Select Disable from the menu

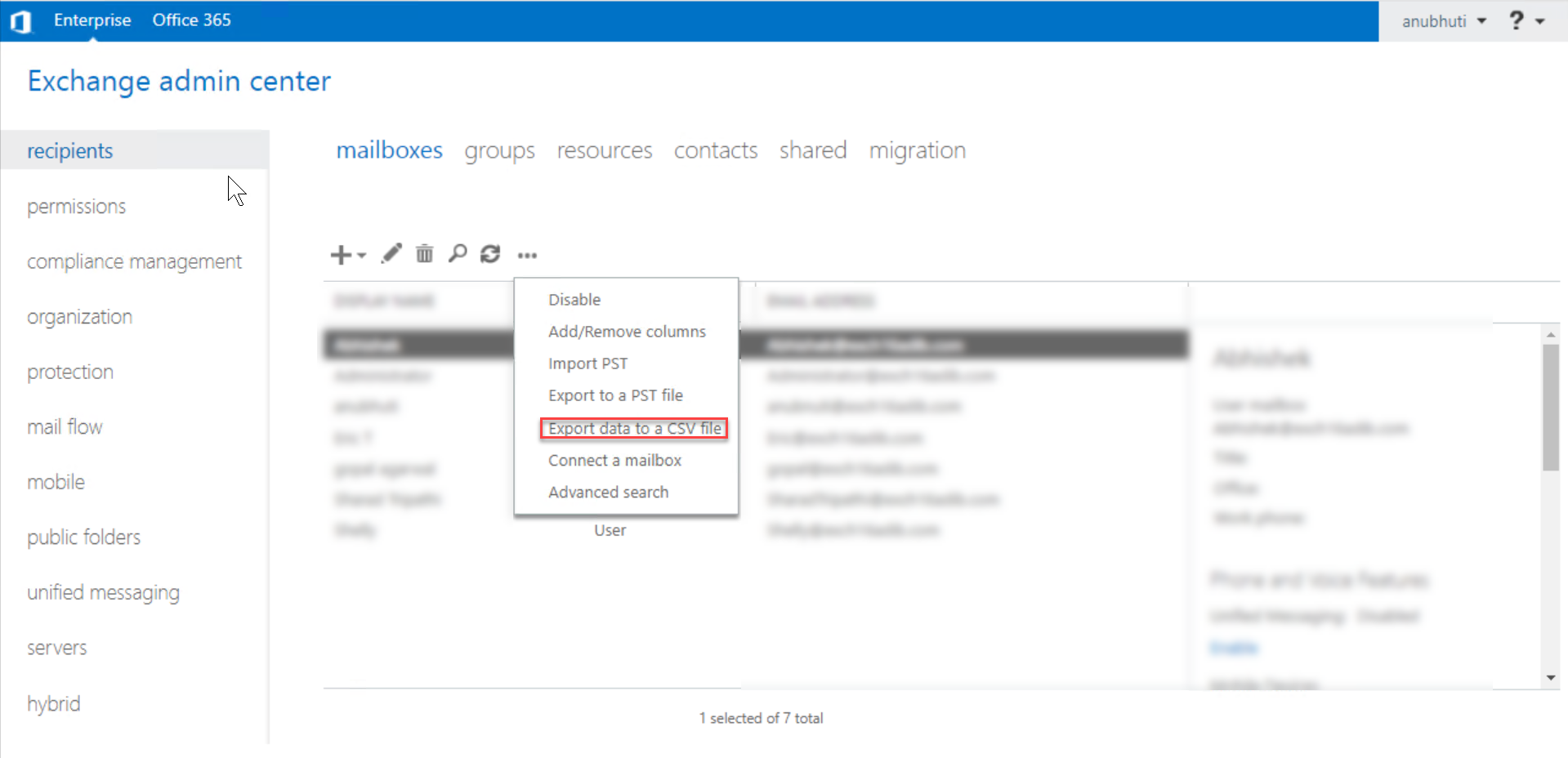pyautogui.click(x=574, y=300)
